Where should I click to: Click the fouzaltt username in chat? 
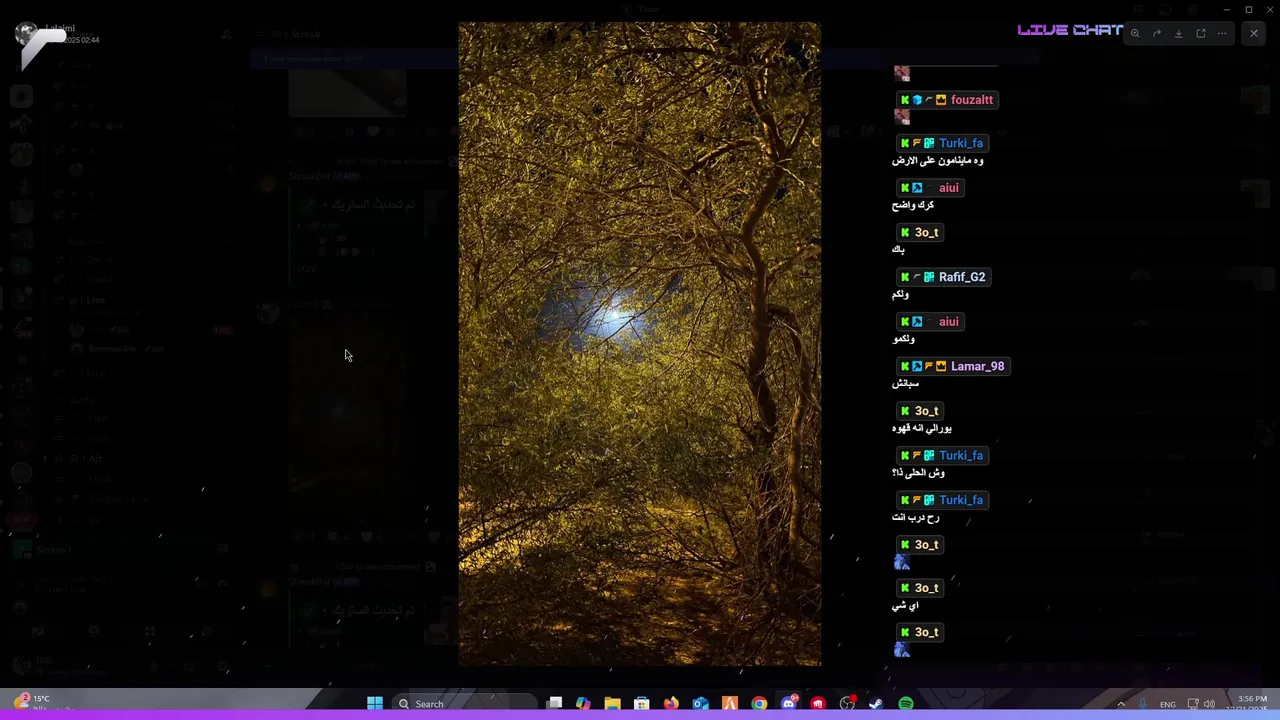click(x=972, y=100)
